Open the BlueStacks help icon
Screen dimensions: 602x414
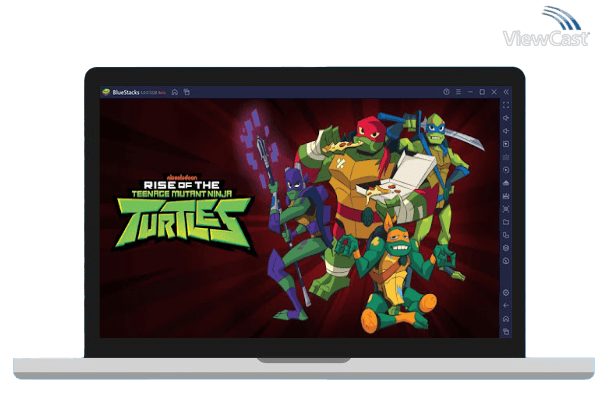coord(446,92)
